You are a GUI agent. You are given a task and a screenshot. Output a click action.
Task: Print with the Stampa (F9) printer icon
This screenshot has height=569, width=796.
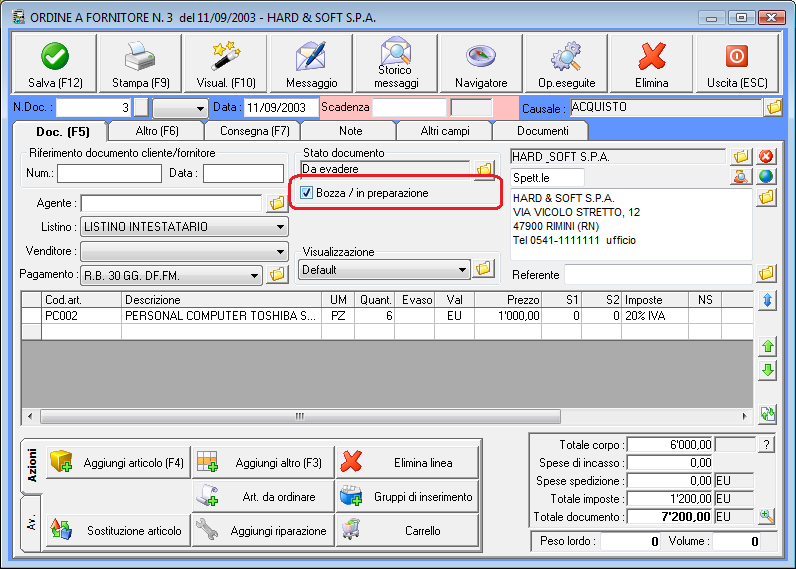[x=140, y=56]
